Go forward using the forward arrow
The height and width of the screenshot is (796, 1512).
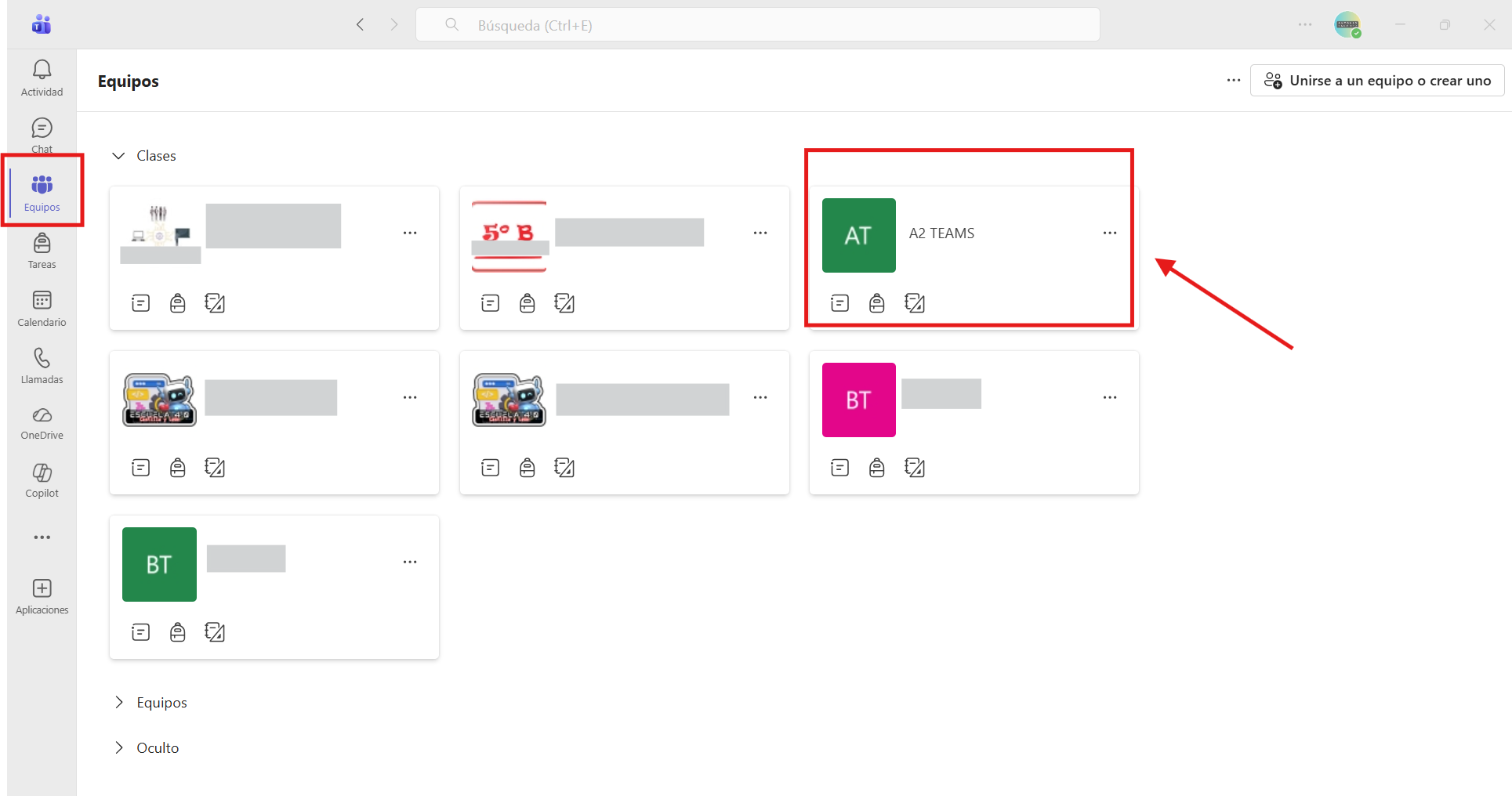(x=394, y=24)
